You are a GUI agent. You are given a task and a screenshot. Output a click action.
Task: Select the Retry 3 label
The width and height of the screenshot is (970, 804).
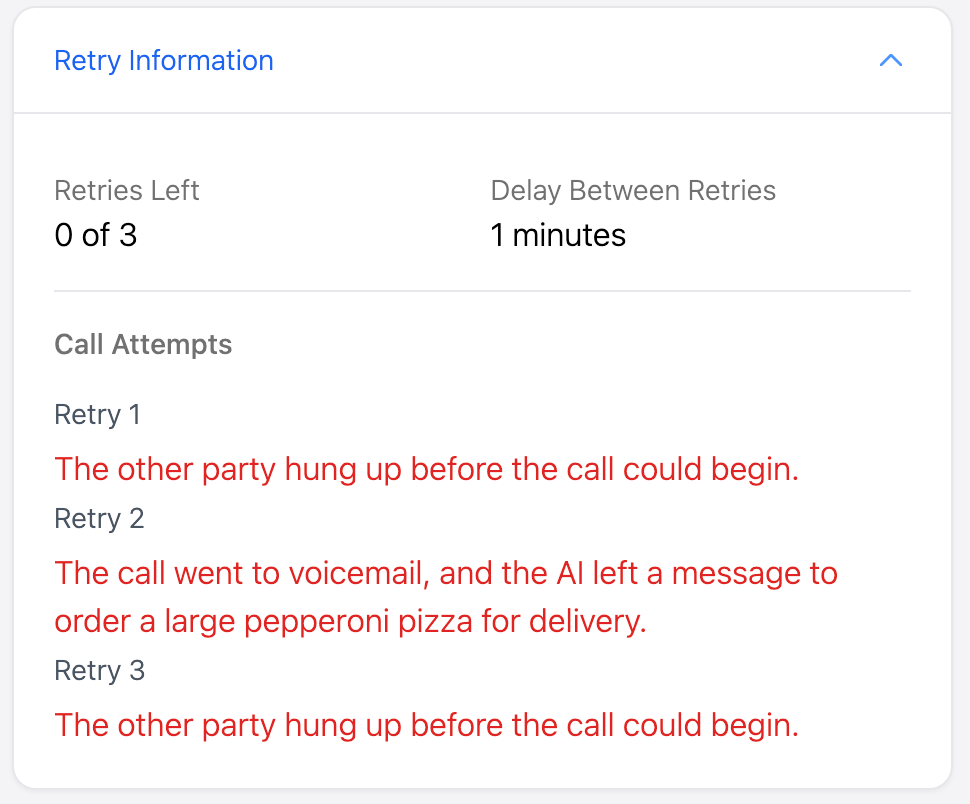100,670
